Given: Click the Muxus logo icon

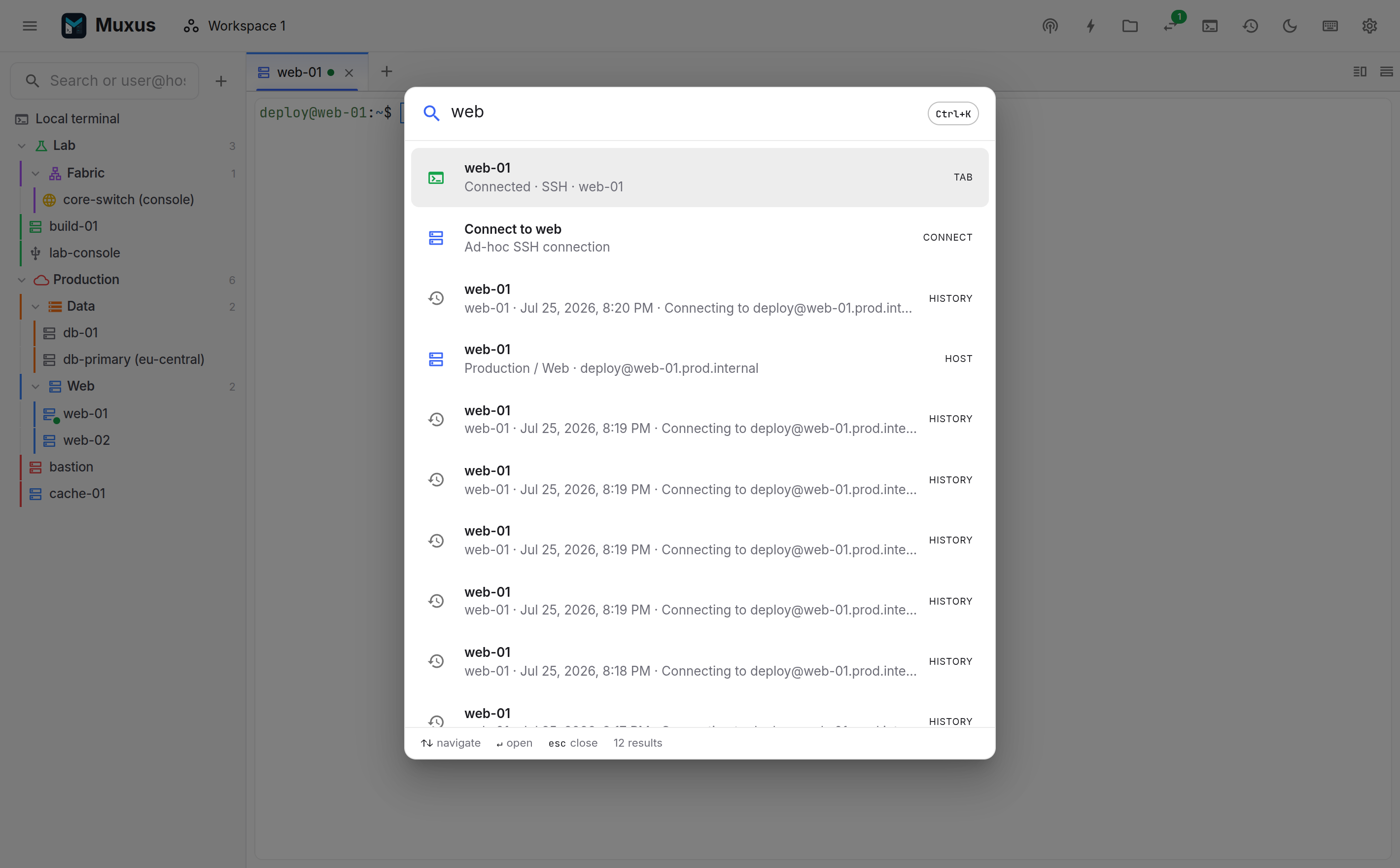Looking at the screenshot, I should pyautogui.click(x=74, y=26).
